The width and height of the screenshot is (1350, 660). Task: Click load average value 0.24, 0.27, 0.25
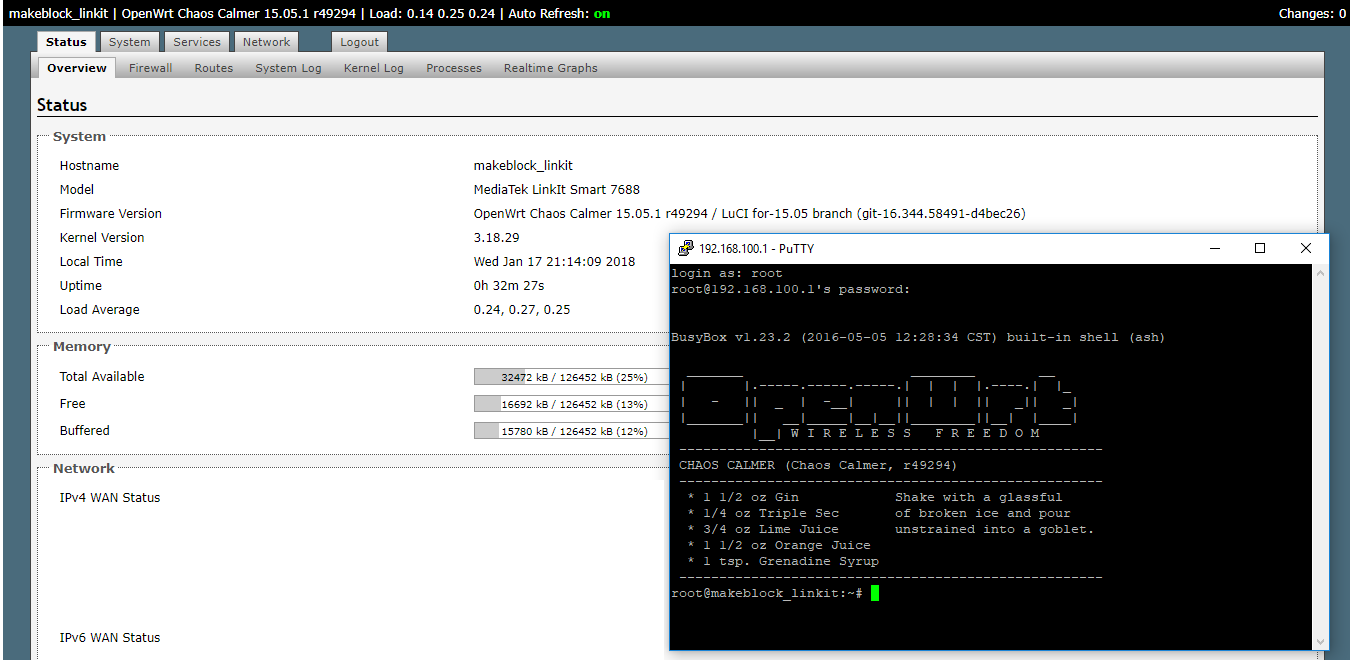click(x=522, y=310)
